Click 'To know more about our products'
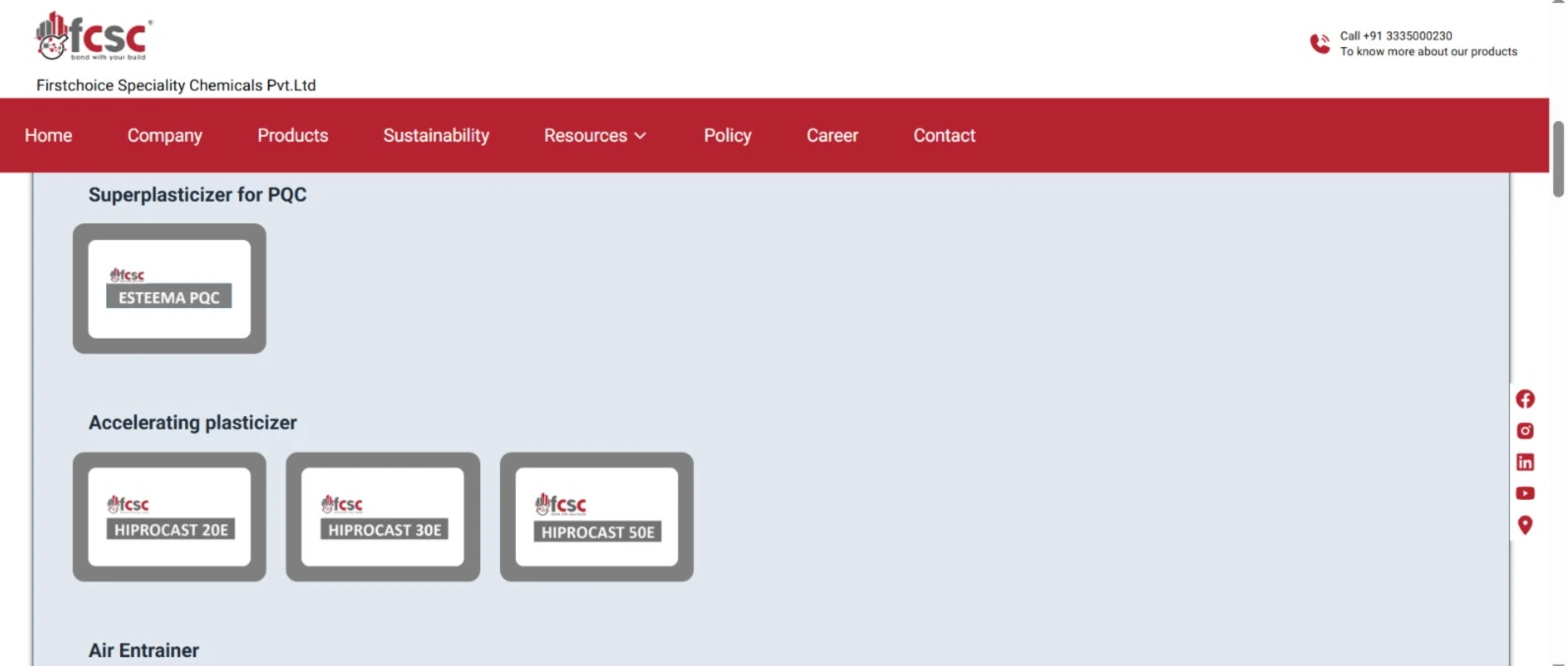The width and height of the screenshot is (1568, 666). (x=1428, y=51)
